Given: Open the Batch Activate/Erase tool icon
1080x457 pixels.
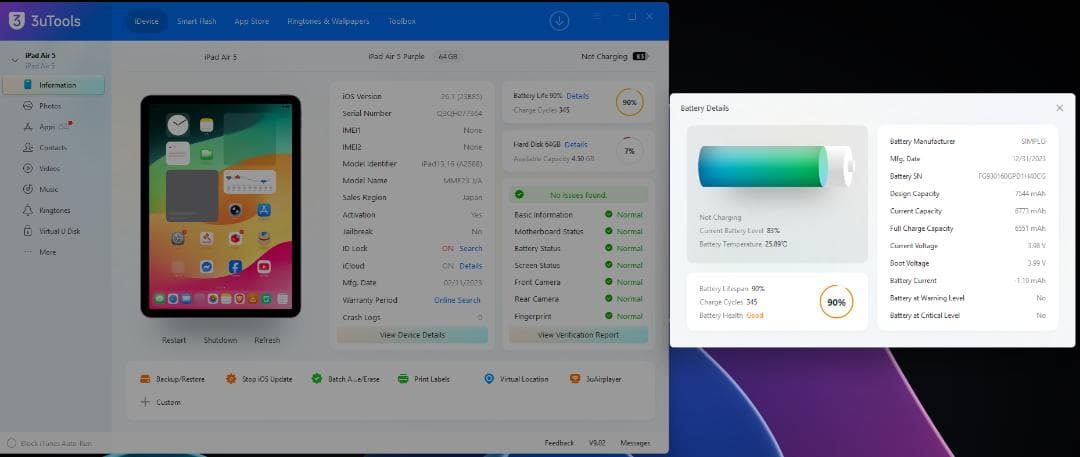Looking at the screenshot, I should [317, 379].
